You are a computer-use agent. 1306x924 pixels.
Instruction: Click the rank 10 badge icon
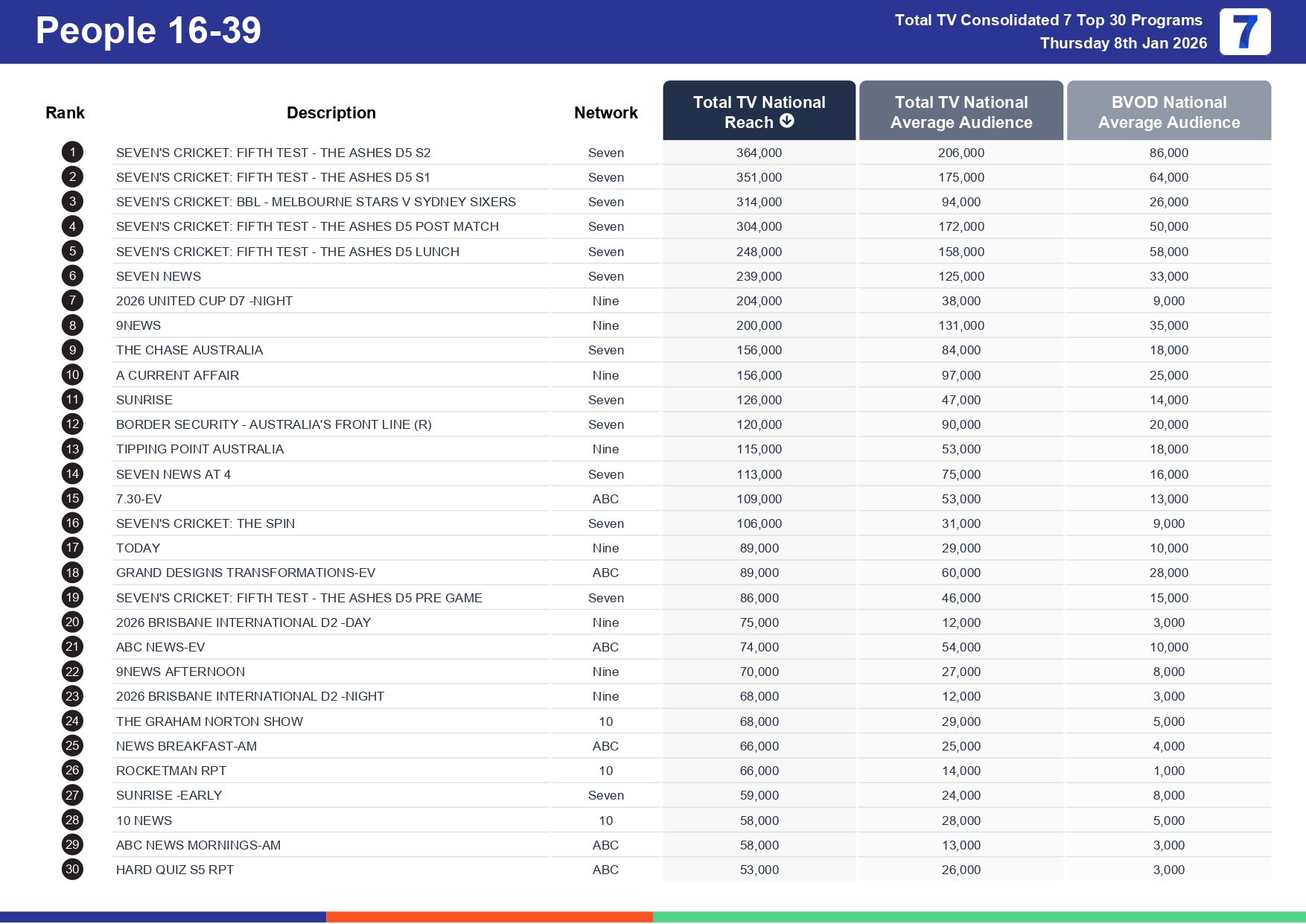click(x=71, y=375)
